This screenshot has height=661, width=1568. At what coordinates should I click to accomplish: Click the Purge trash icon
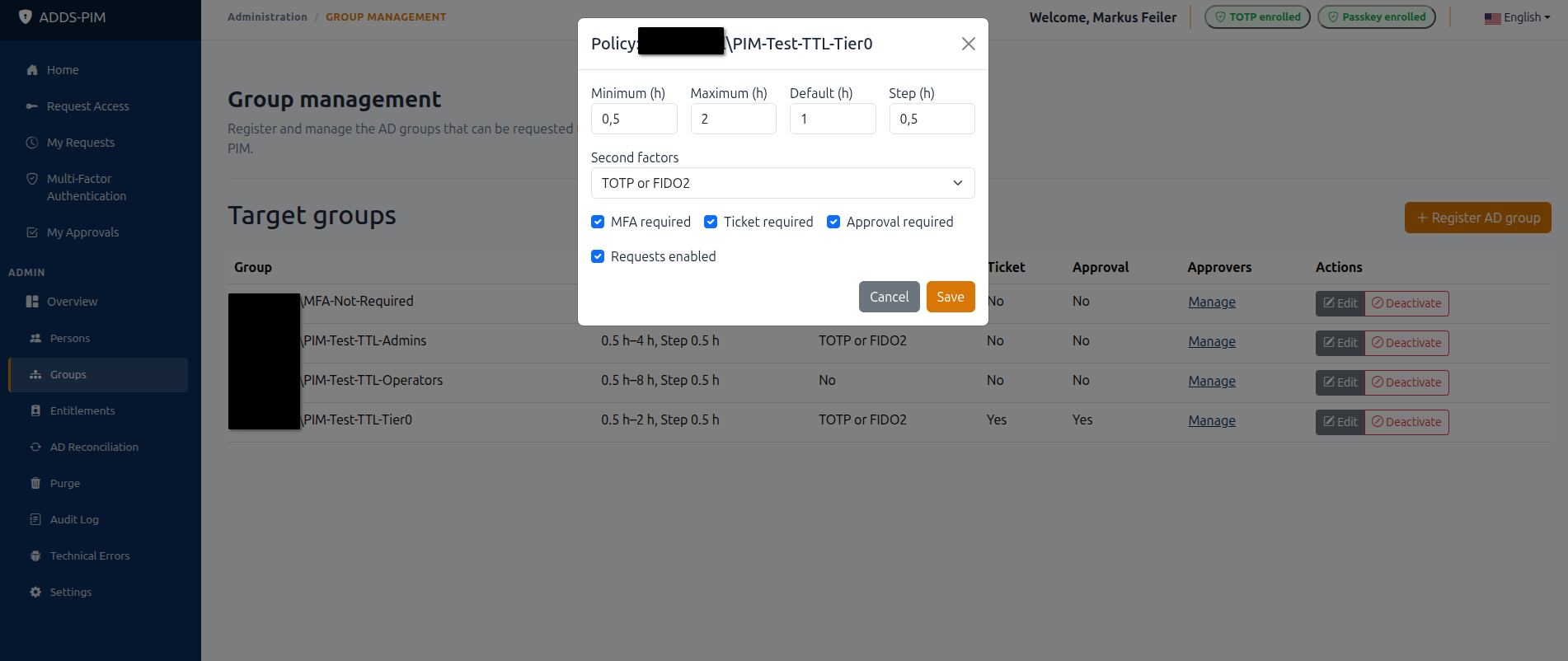point(35,483)
